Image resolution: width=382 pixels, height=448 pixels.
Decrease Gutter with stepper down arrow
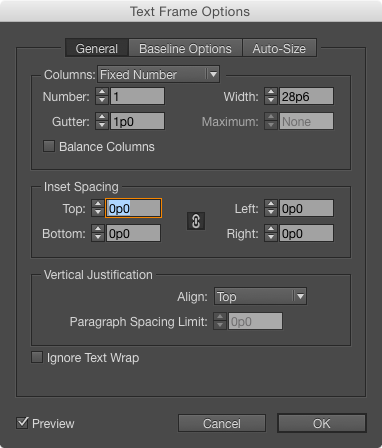[102, 125]
